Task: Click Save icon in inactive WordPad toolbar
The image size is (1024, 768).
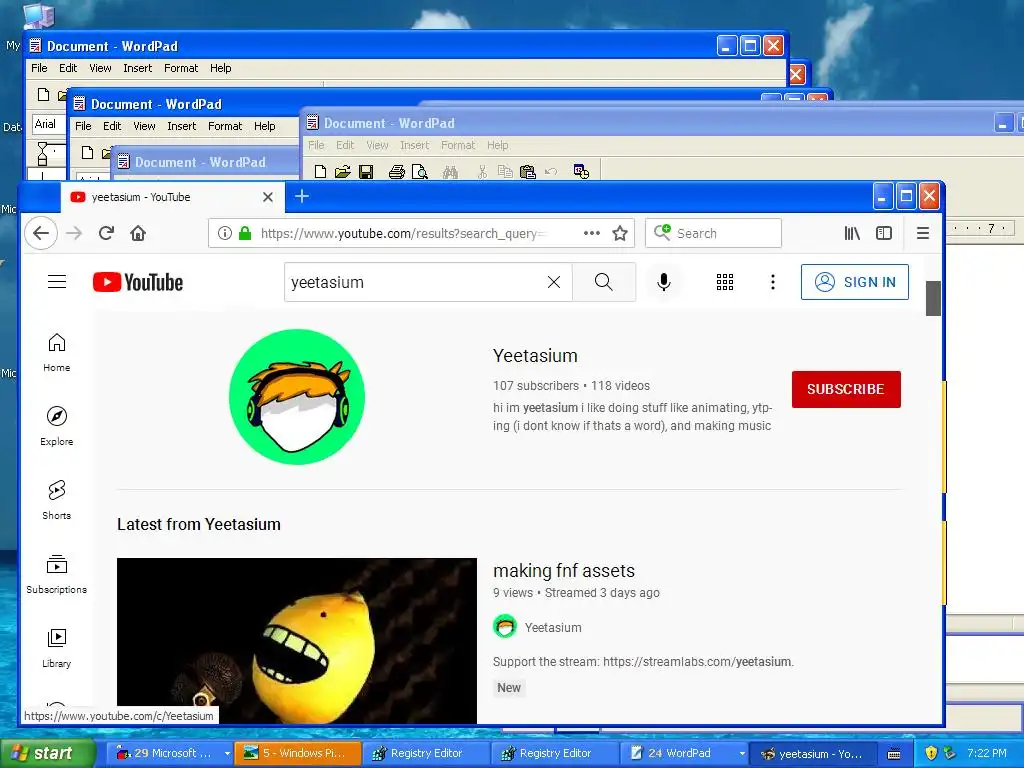Action: tap(366, 172)
